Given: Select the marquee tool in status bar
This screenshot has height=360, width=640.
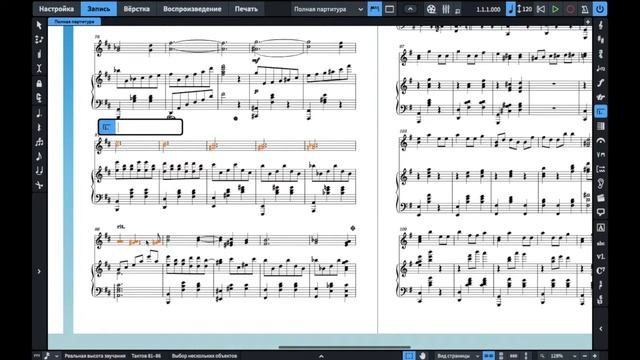Looking at the screenshot, I should [x=409, y=356].
